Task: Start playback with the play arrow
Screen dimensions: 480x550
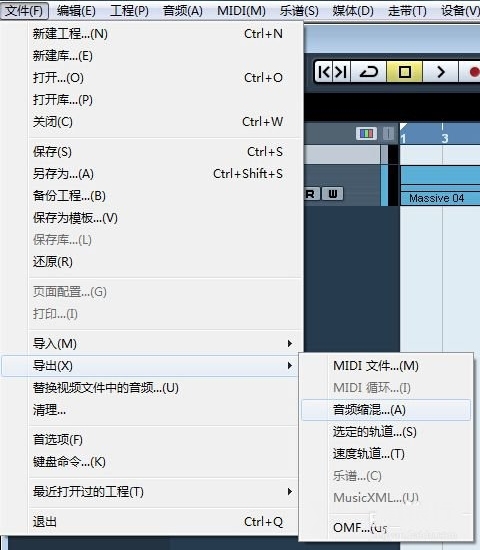Action: pos(441,72)
